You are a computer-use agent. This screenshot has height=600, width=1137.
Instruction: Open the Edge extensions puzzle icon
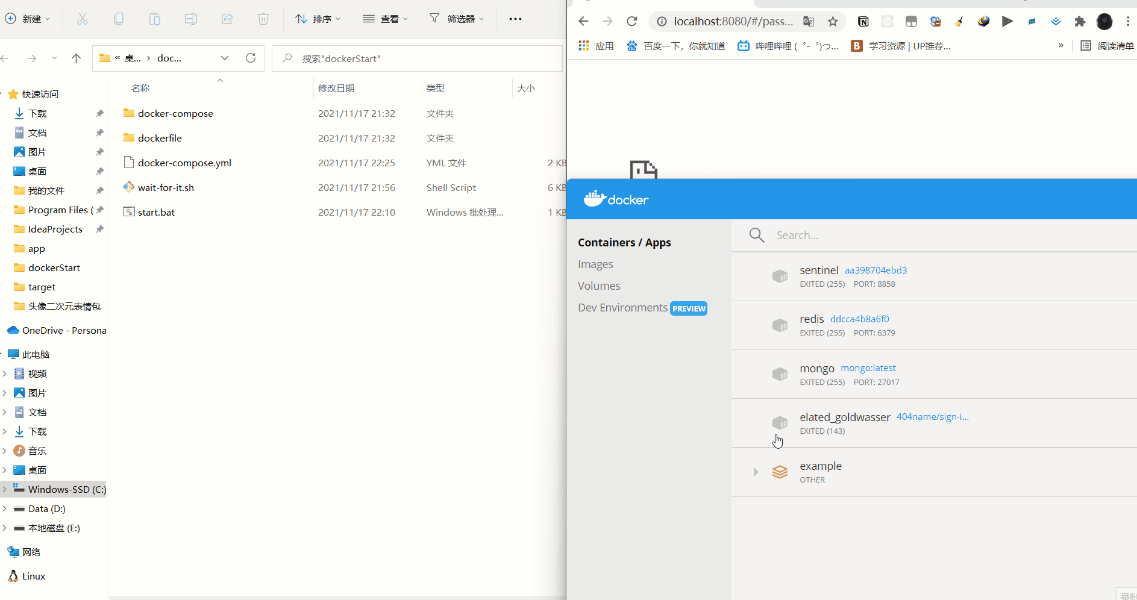1081,20
